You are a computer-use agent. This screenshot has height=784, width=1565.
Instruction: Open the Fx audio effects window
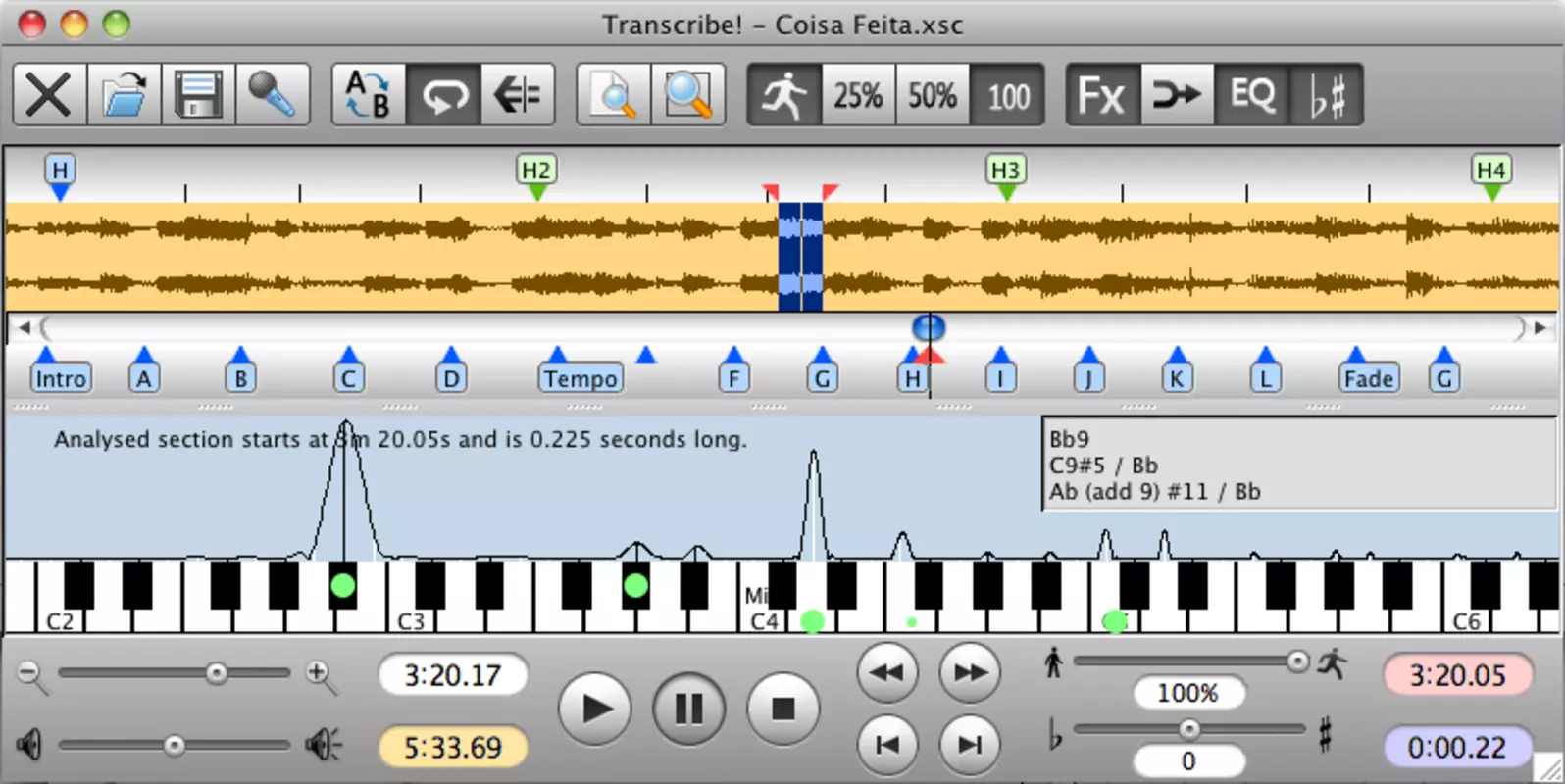(1103, 95)
